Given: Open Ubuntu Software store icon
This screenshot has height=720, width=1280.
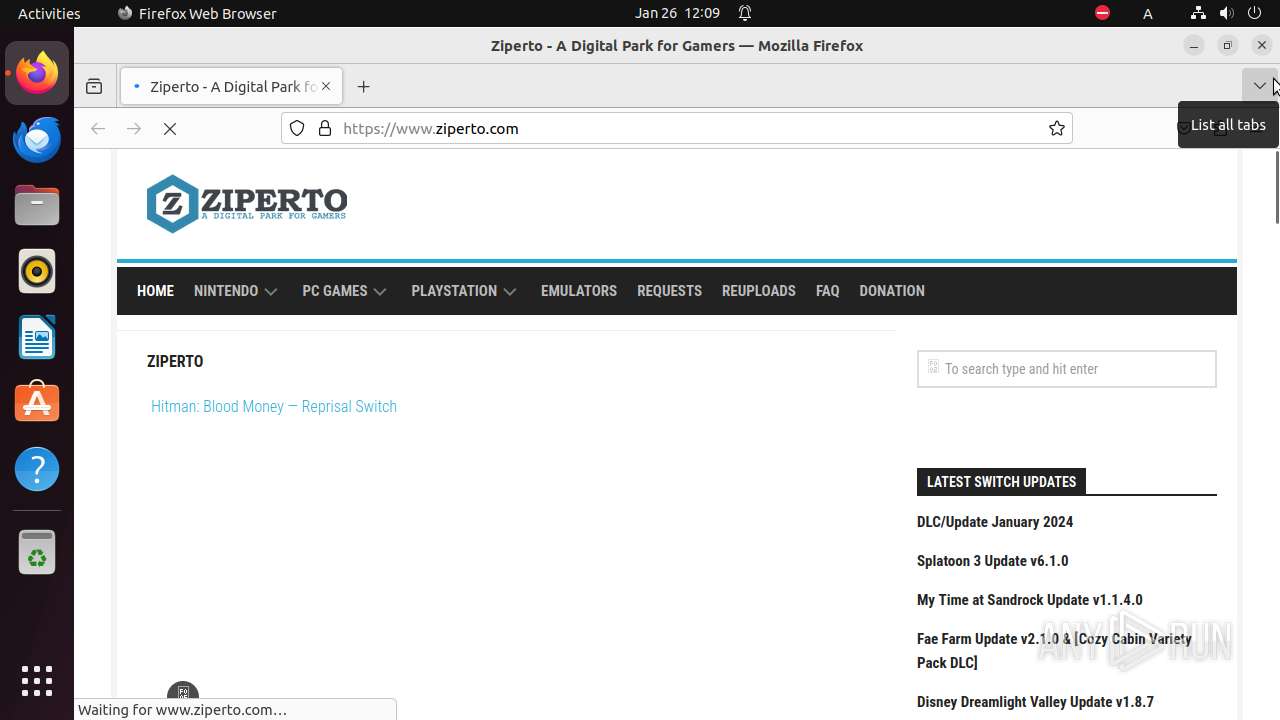Looking at the screenshot, I should (x=37, y=403).
